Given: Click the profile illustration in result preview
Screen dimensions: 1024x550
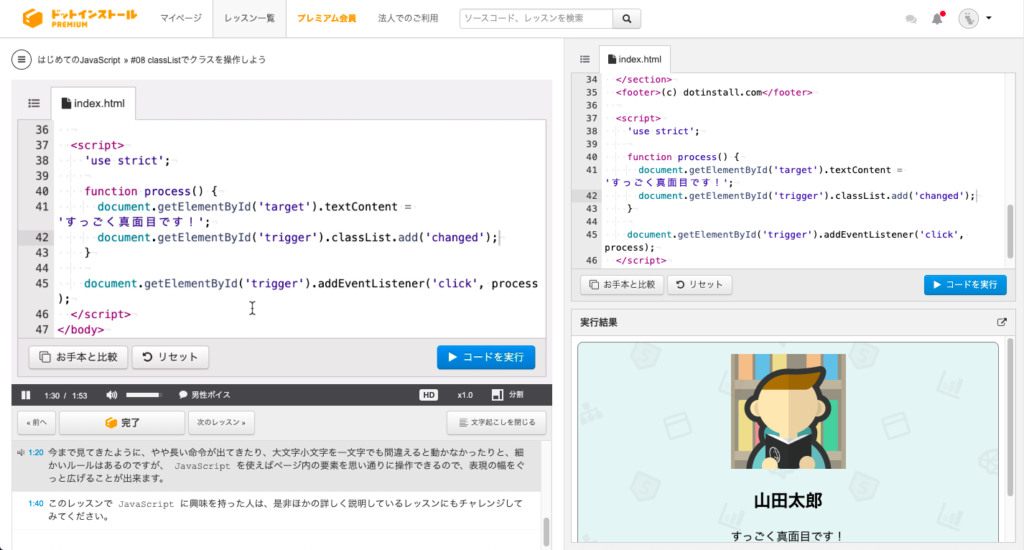Looking at the screenshot, I should coord(788,411).
